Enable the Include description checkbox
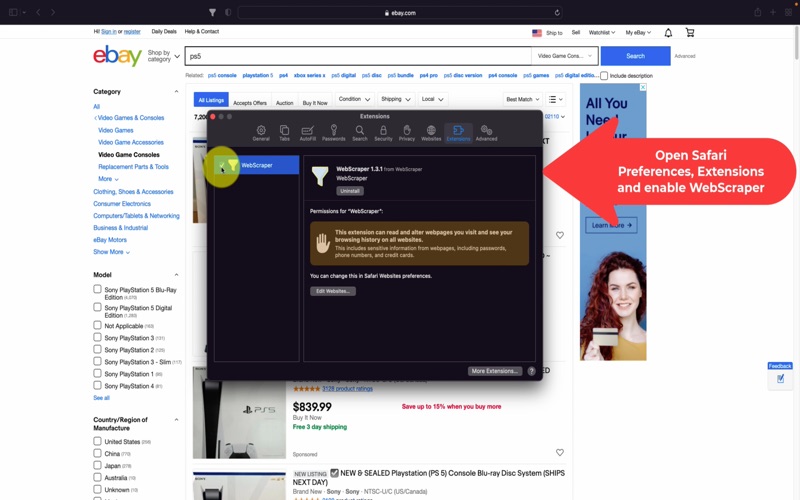 pos(603,75)
